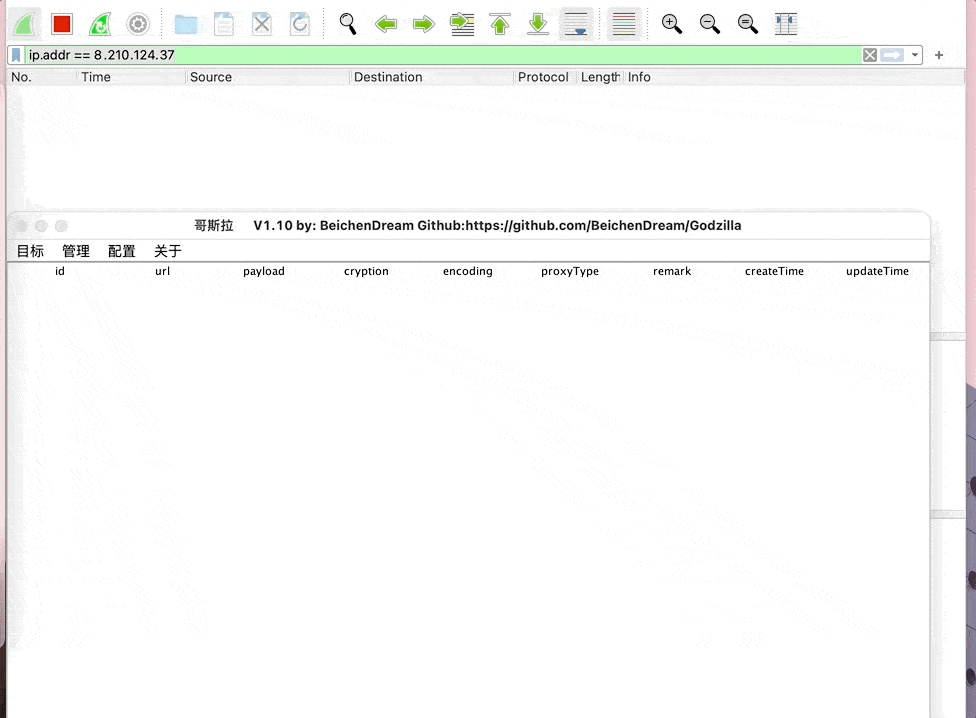Click the display filter bookmark icon

click(16, 55)
